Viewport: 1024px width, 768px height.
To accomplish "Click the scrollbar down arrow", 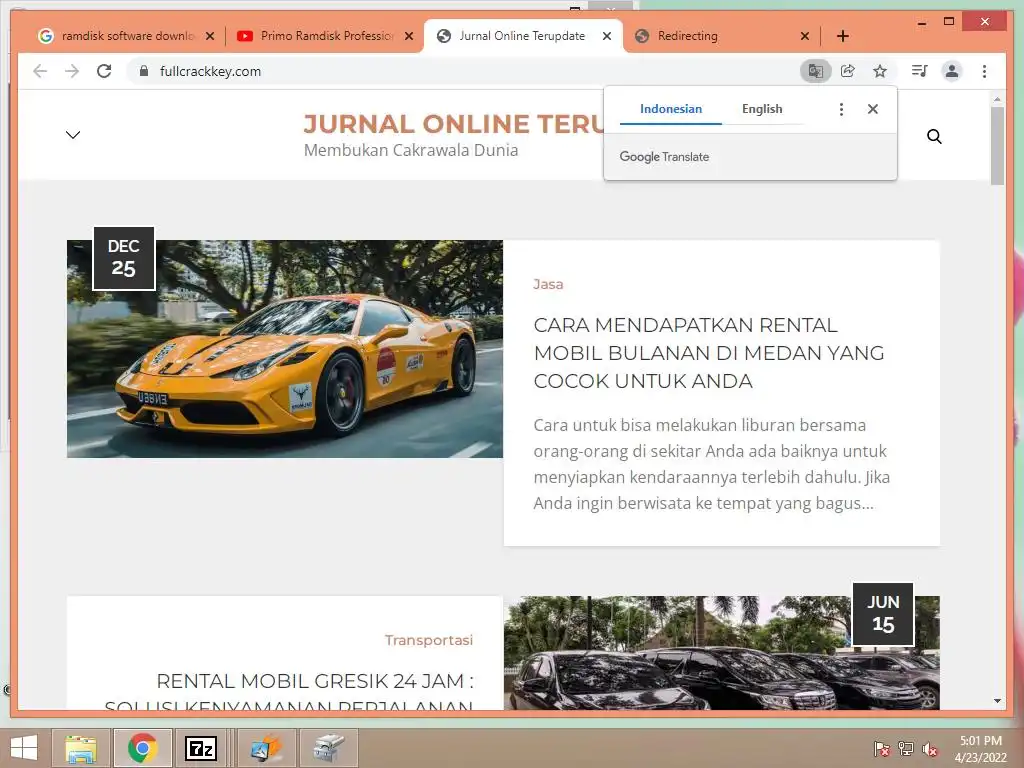I will (997, 701).
